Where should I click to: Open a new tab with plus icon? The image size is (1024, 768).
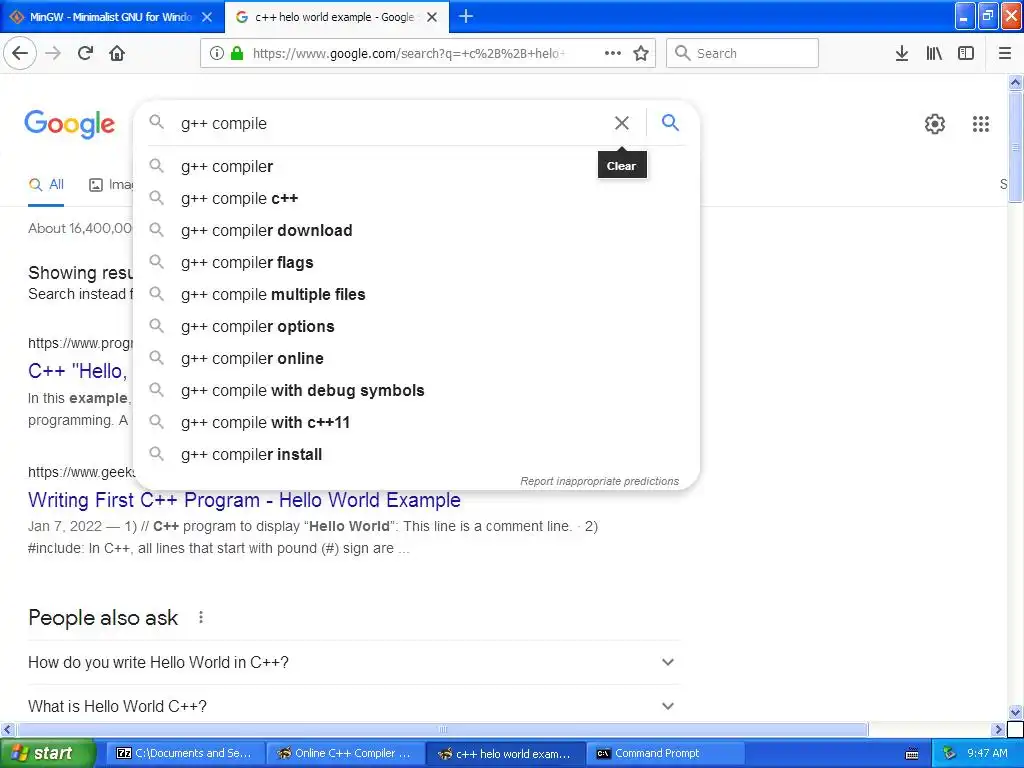point(466,16)
